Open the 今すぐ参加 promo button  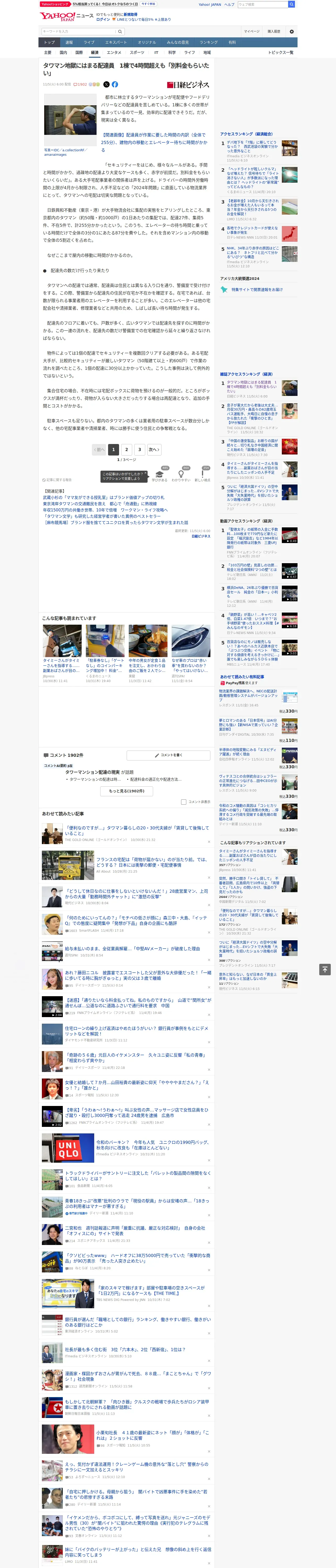click(x=148, y=4)
